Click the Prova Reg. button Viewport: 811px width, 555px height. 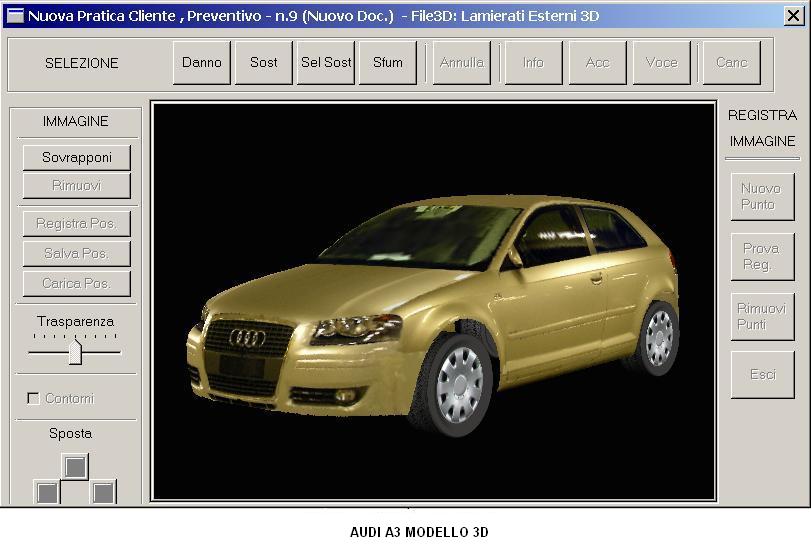[762, 257]
